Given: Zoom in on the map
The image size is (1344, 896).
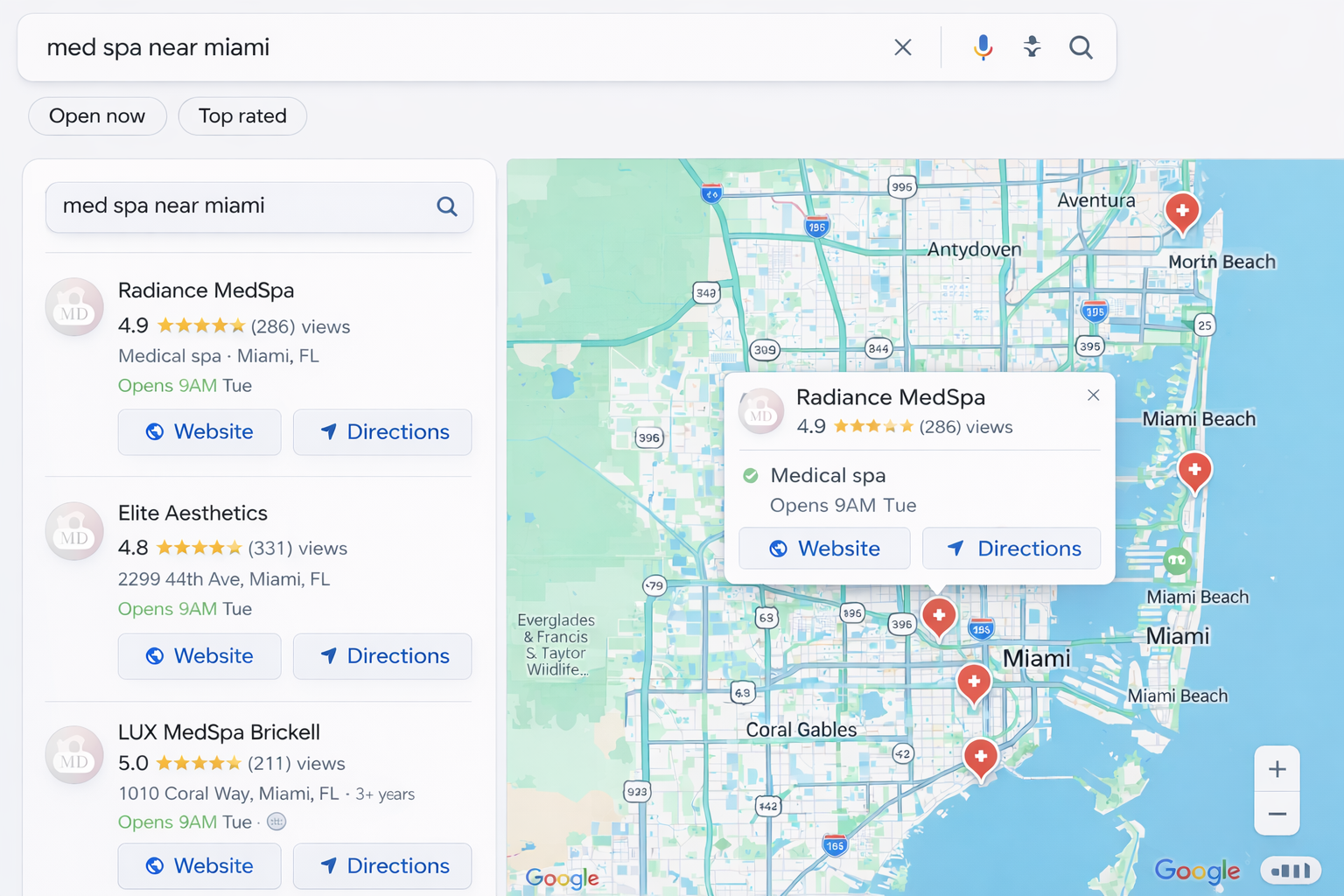Looking at the screenshot, I should coord(1277,769).
